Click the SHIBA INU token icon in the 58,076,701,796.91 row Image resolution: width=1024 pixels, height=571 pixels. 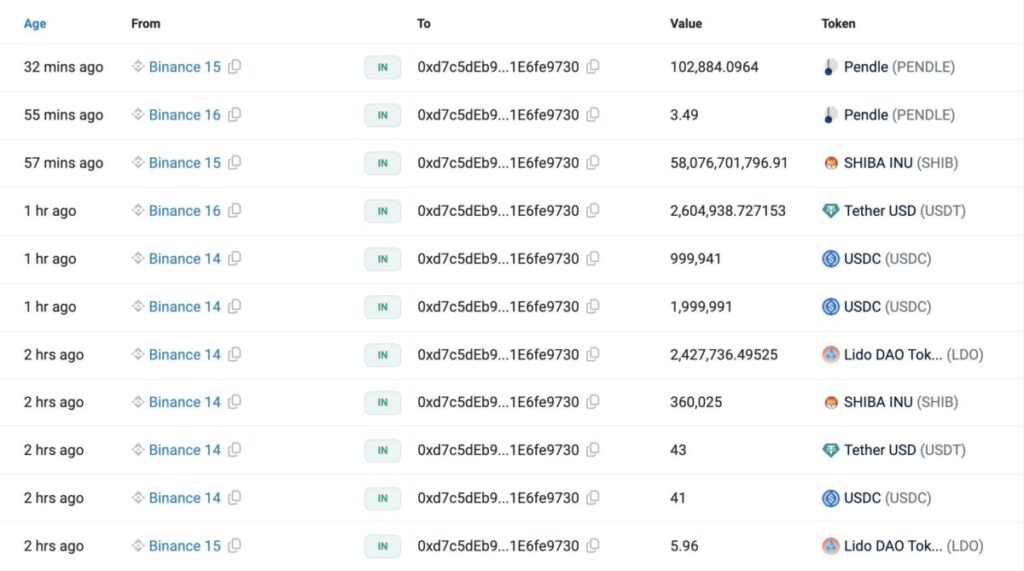(x=830, y=163)
